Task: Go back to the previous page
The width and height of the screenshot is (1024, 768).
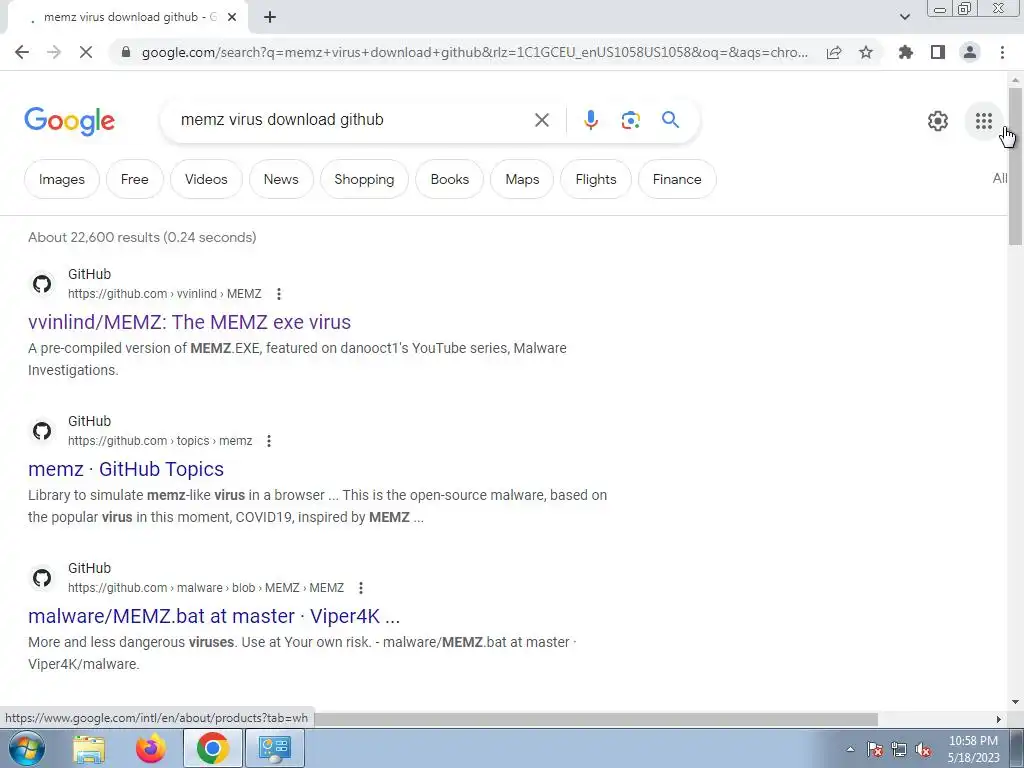Action: (22, 52)
